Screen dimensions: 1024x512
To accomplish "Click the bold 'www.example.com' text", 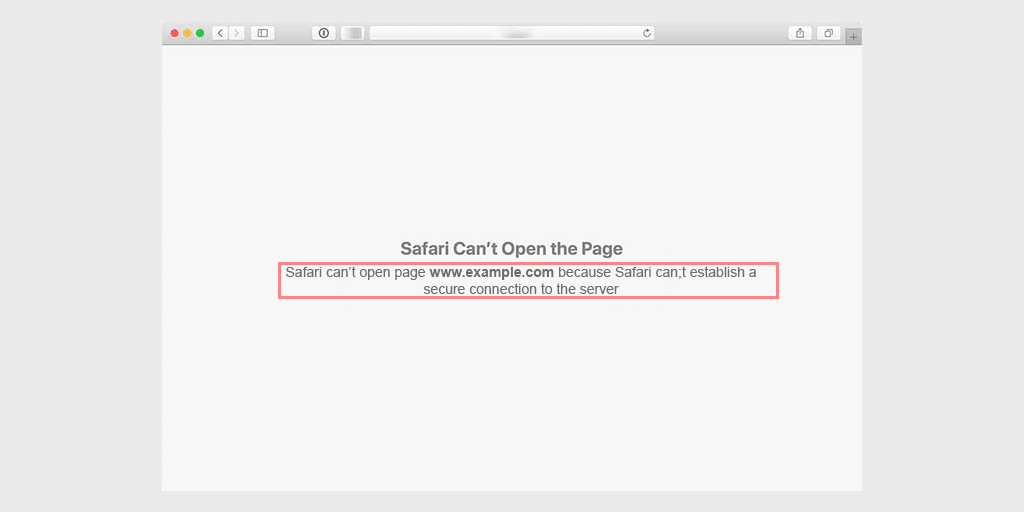I will coord(492,272).
